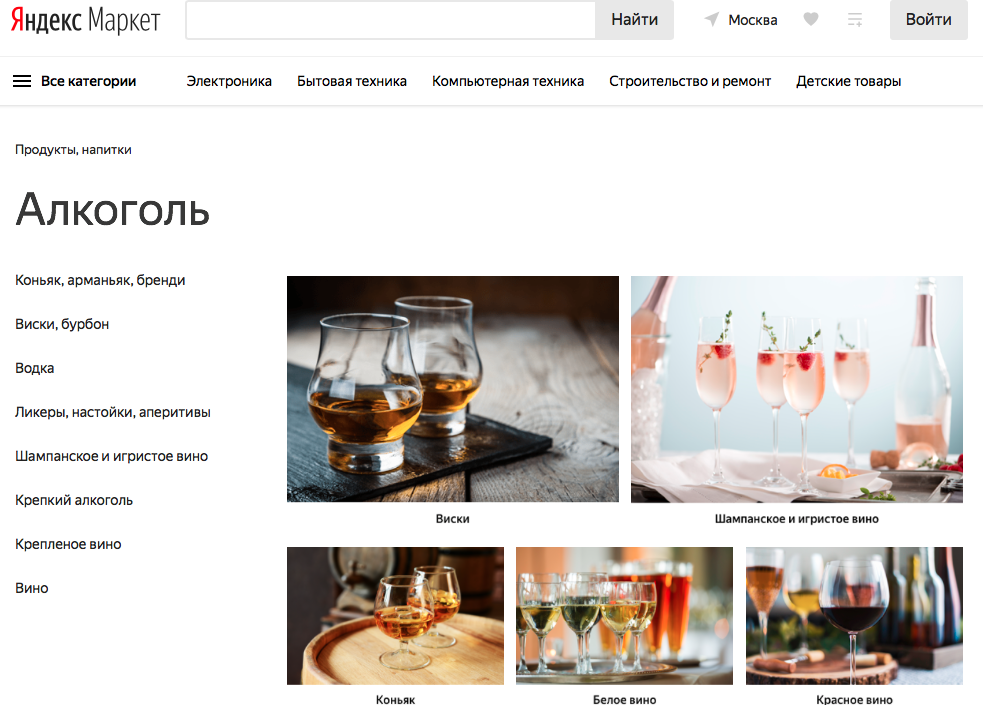983x705 pixels.
Task: Open the Коньяк, арманьяк, бренди sidebar link
Action: 100,280
